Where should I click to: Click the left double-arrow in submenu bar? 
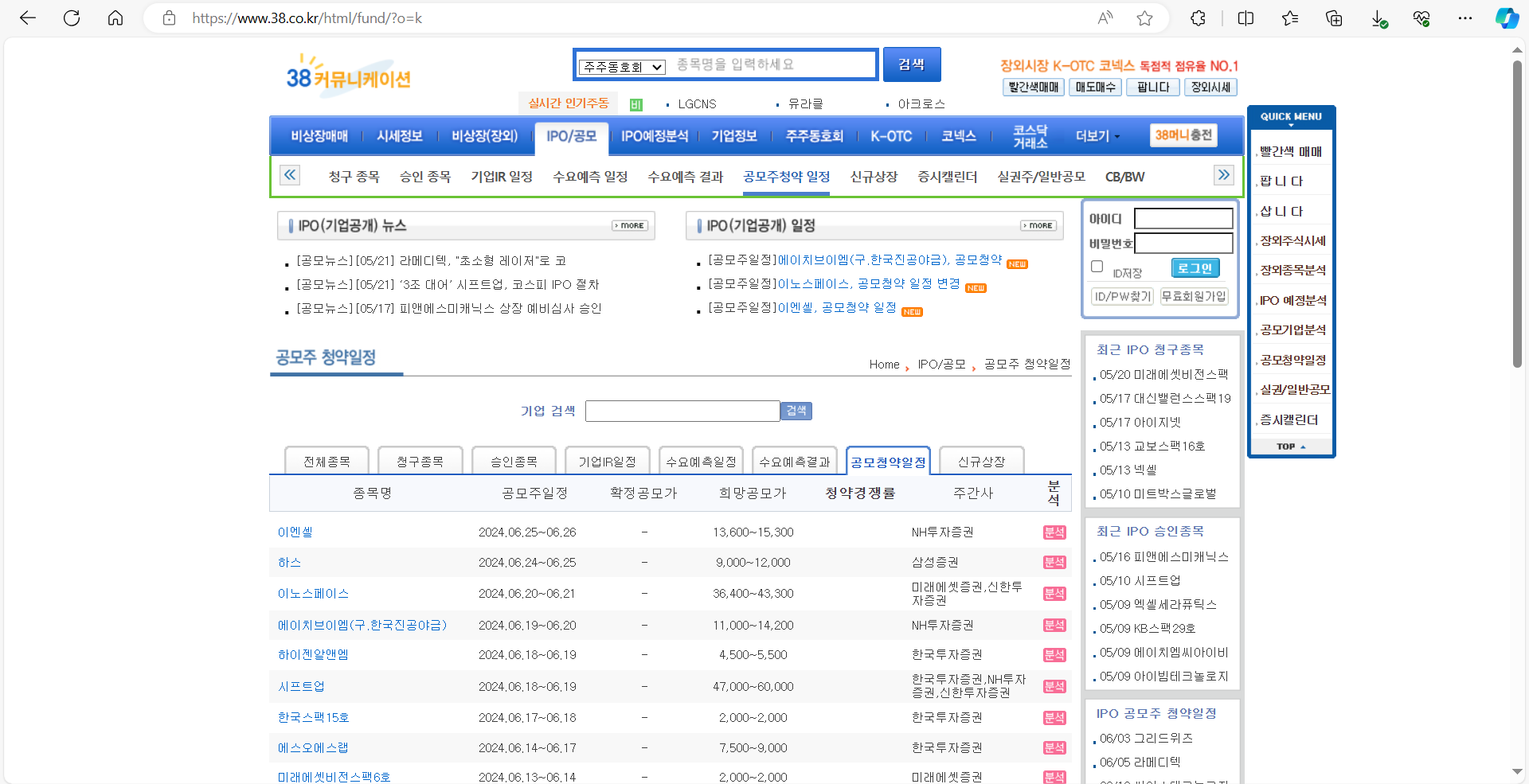(x=290, y=175)
